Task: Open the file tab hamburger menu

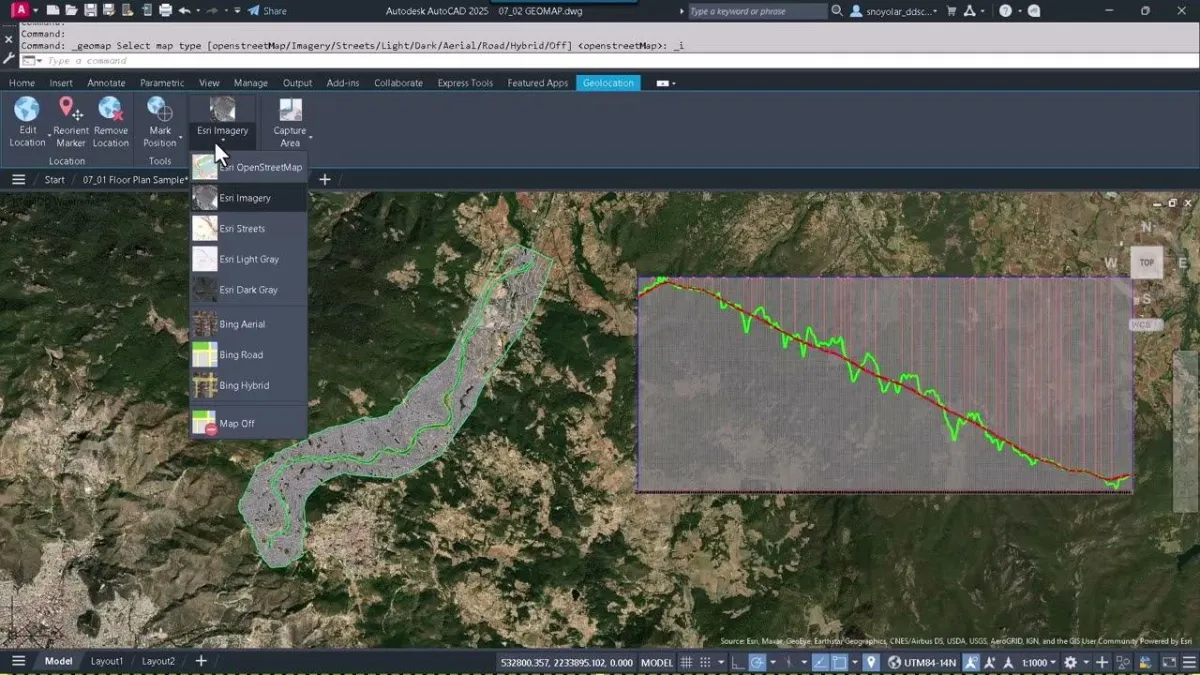Action: (18, 180)
